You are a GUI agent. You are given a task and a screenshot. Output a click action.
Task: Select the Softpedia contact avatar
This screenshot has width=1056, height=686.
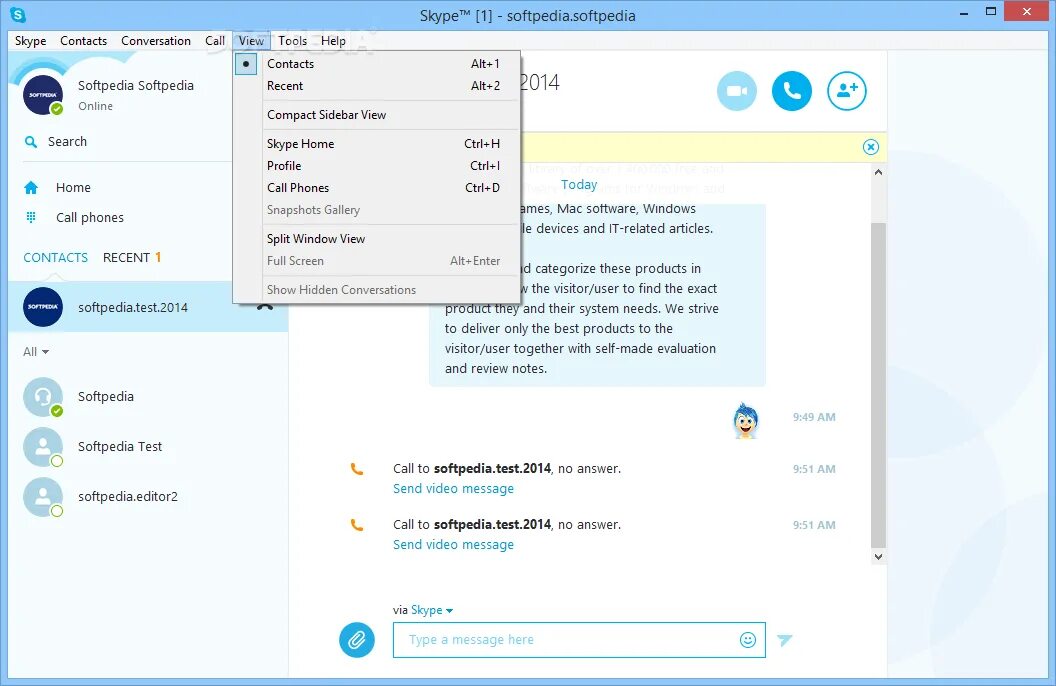(x=43, y=397)
